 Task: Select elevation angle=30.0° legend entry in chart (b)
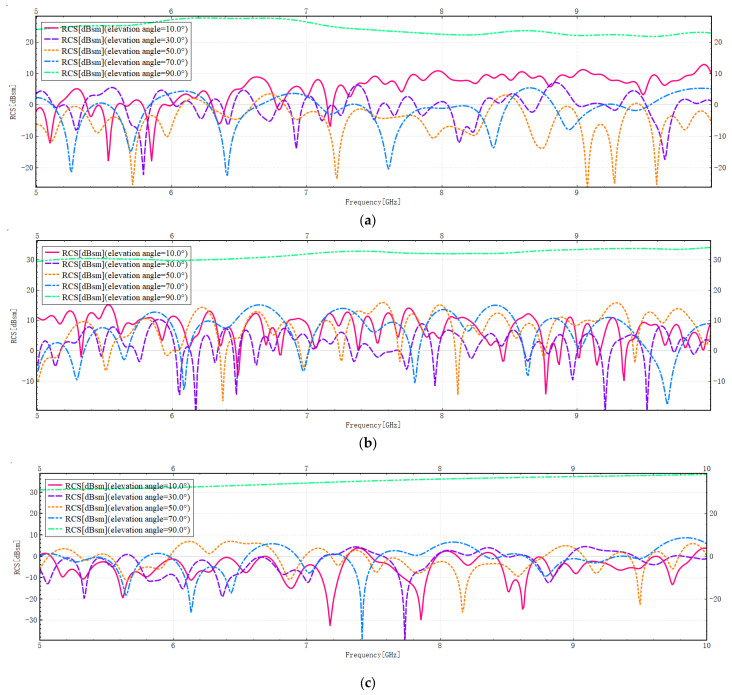116,264
